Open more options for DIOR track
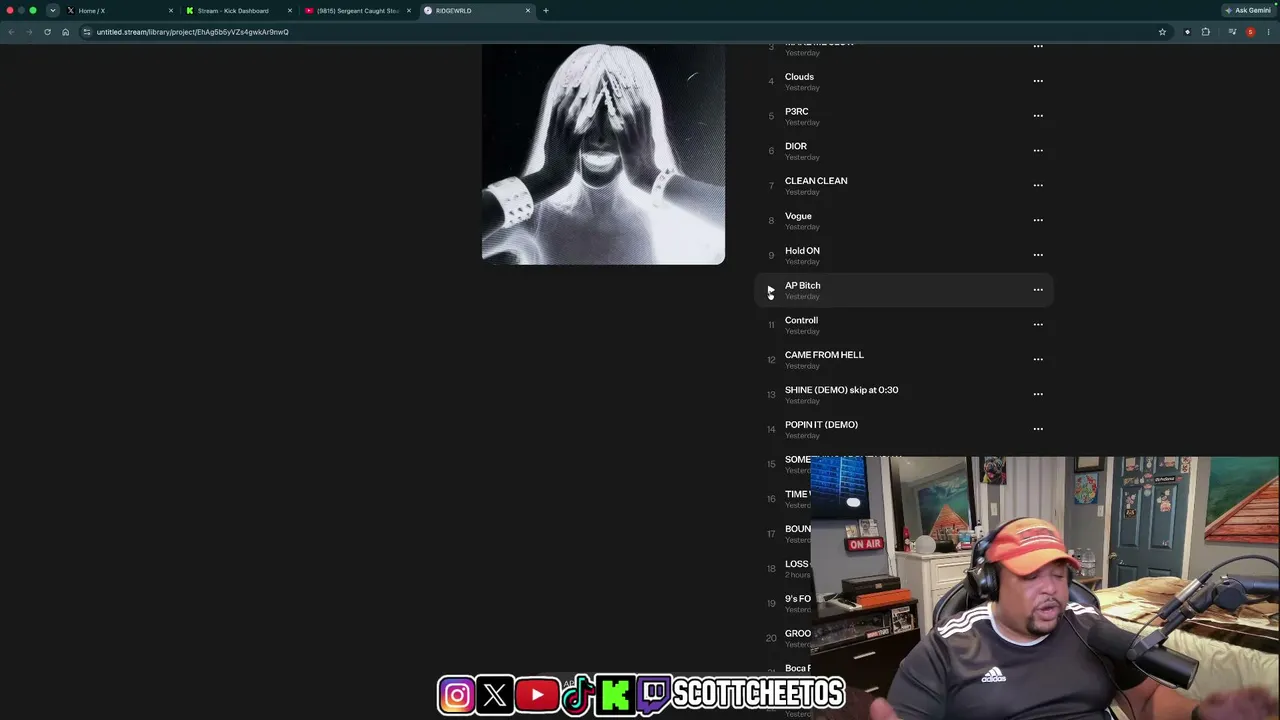 1038,151
